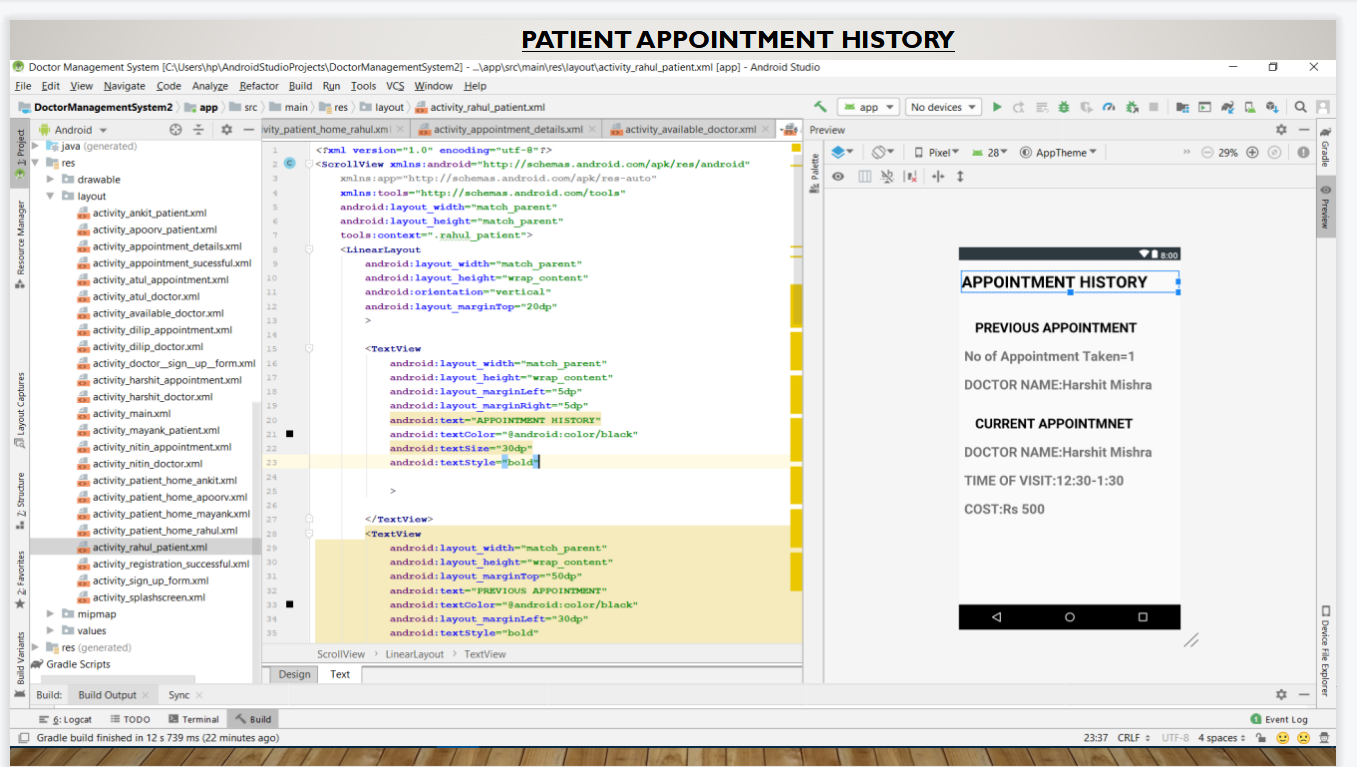
Task: Open SDK Manager cube icon
Action: click(1272, 107)
